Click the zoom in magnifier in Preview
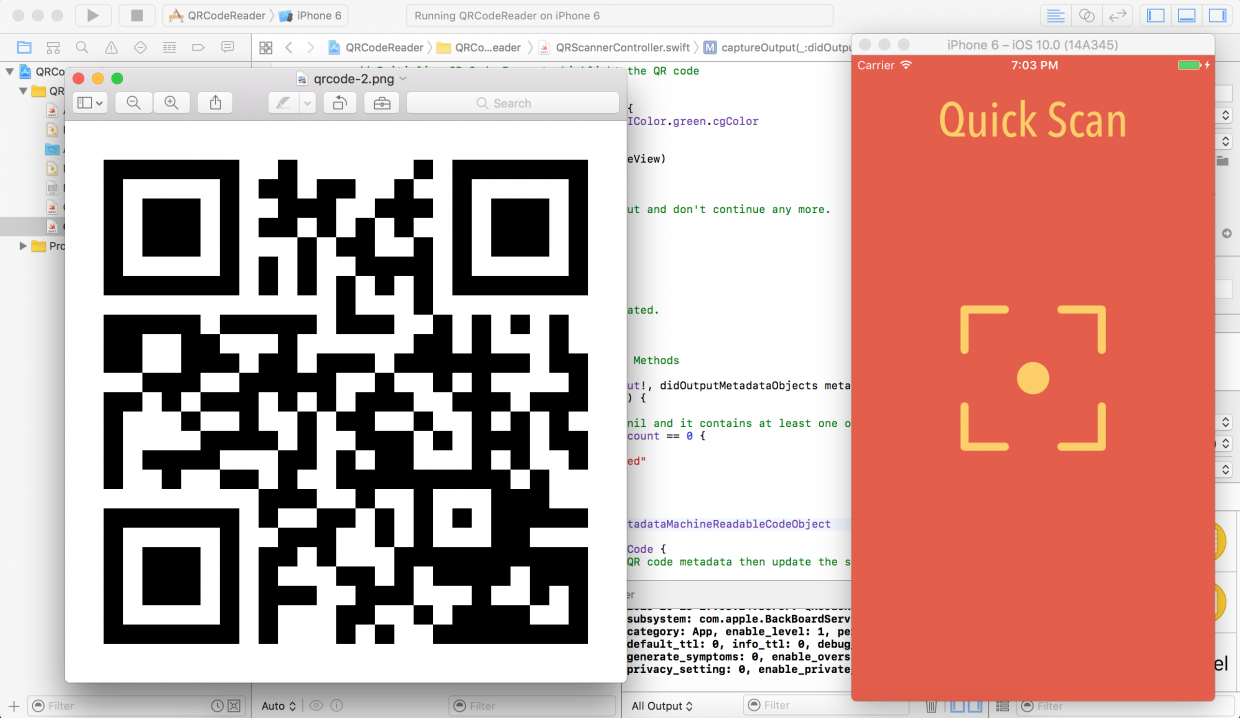 (x=171, y=103)
